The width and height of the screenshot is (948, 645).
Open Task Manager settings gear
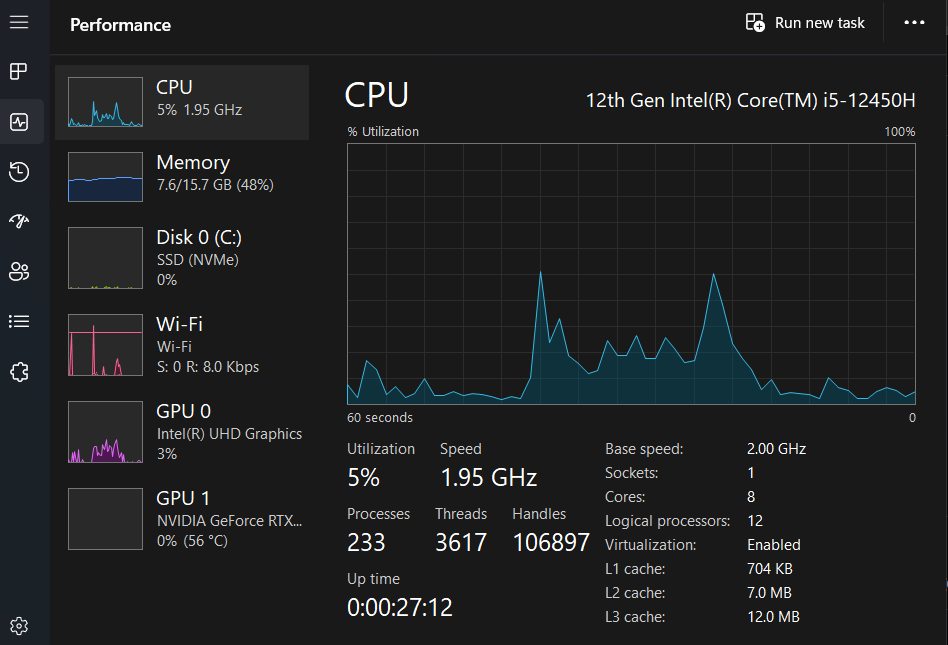point(19,627)
